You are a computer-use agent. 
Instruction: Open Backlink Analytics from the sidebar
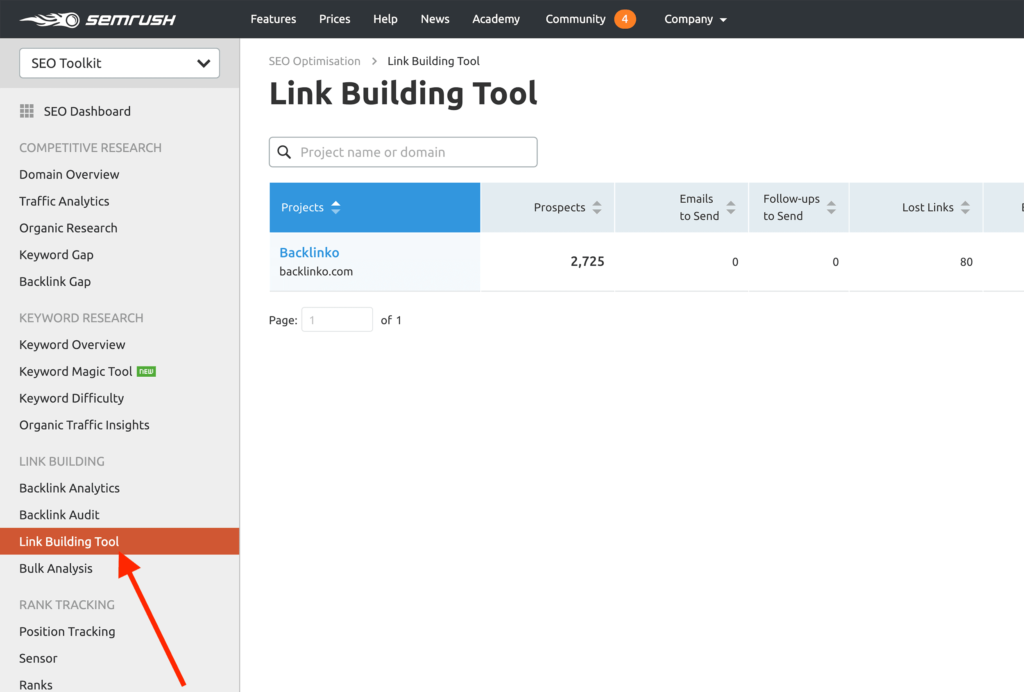69,487
